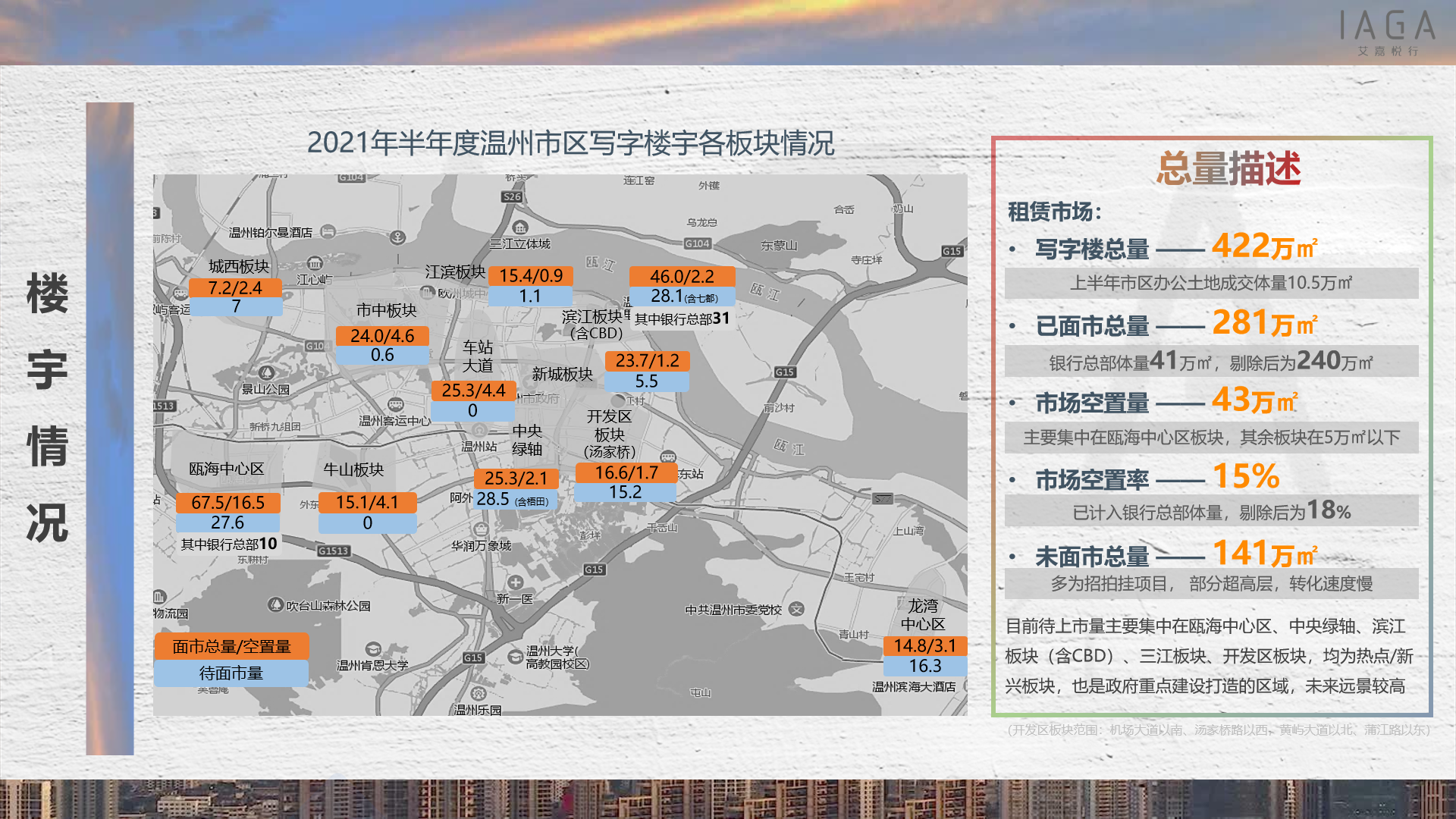Click the 总量描述 heading

1228,168
